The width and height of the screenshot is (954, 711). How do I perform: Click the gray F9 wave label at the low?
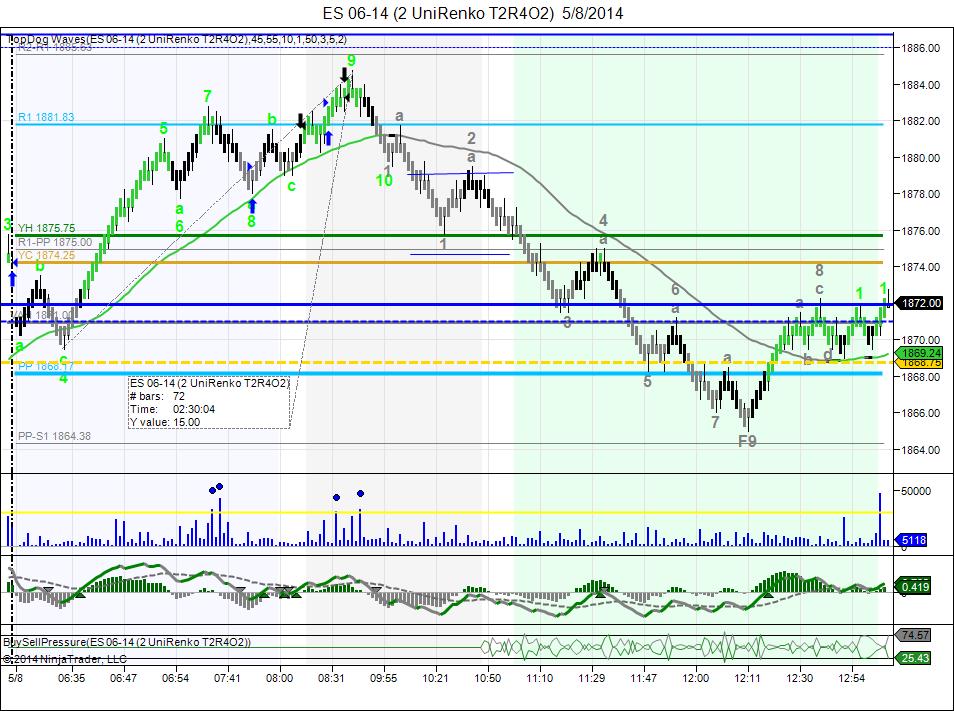[x=747, y=442]
